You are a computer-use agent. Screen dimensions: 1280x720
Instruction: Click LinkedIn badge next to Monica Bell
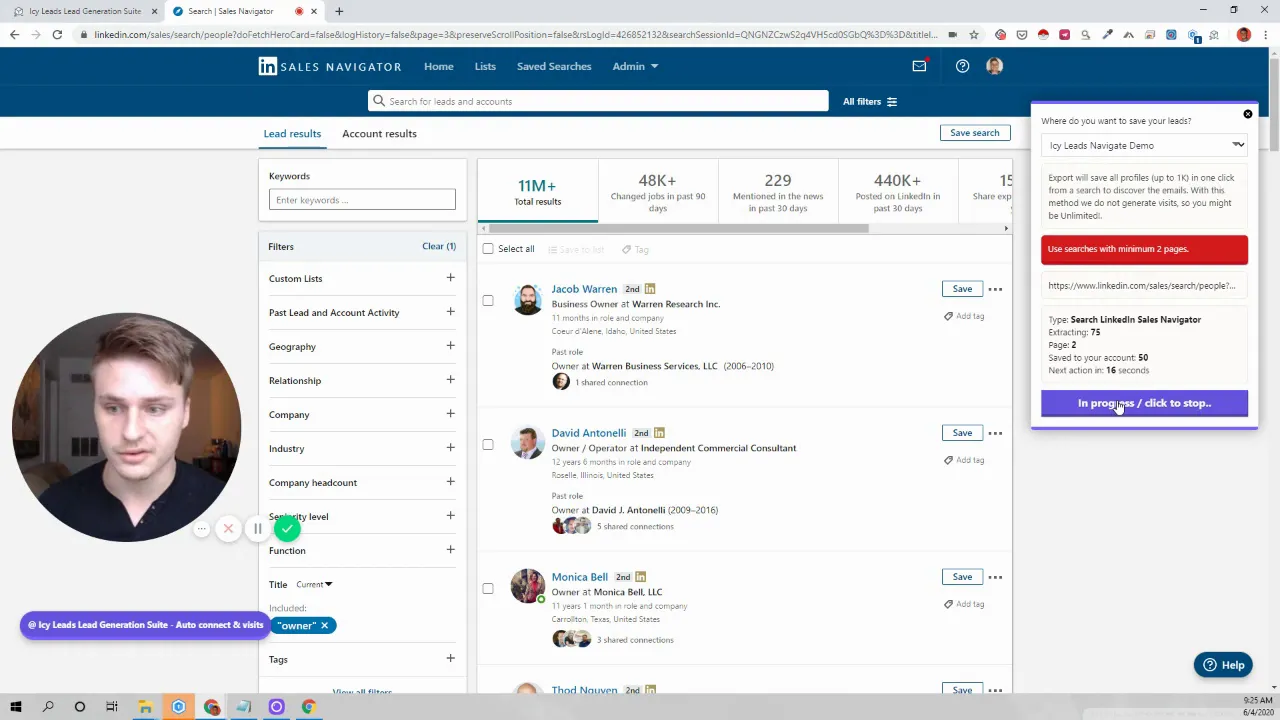(x=641, y=577)
